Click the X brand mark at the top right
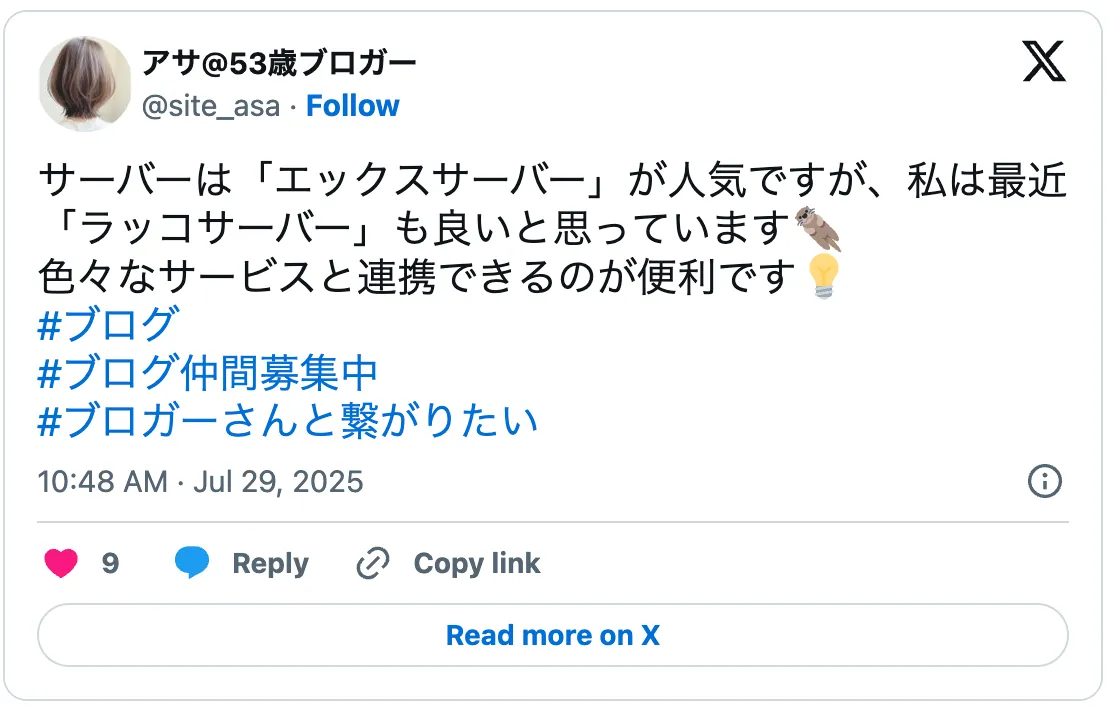This screenshot has width=1110, height=708. (1043, 62)
